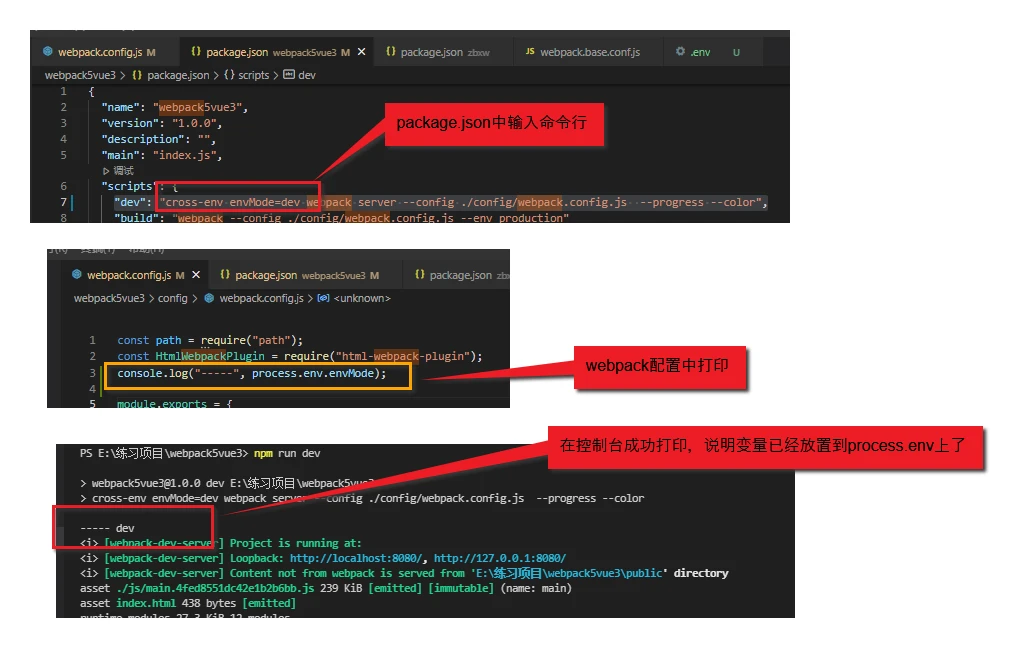Open the dev breadcrumb segment
The height and width of the screenshot is (648, 1013).
(x=307, y=75)
